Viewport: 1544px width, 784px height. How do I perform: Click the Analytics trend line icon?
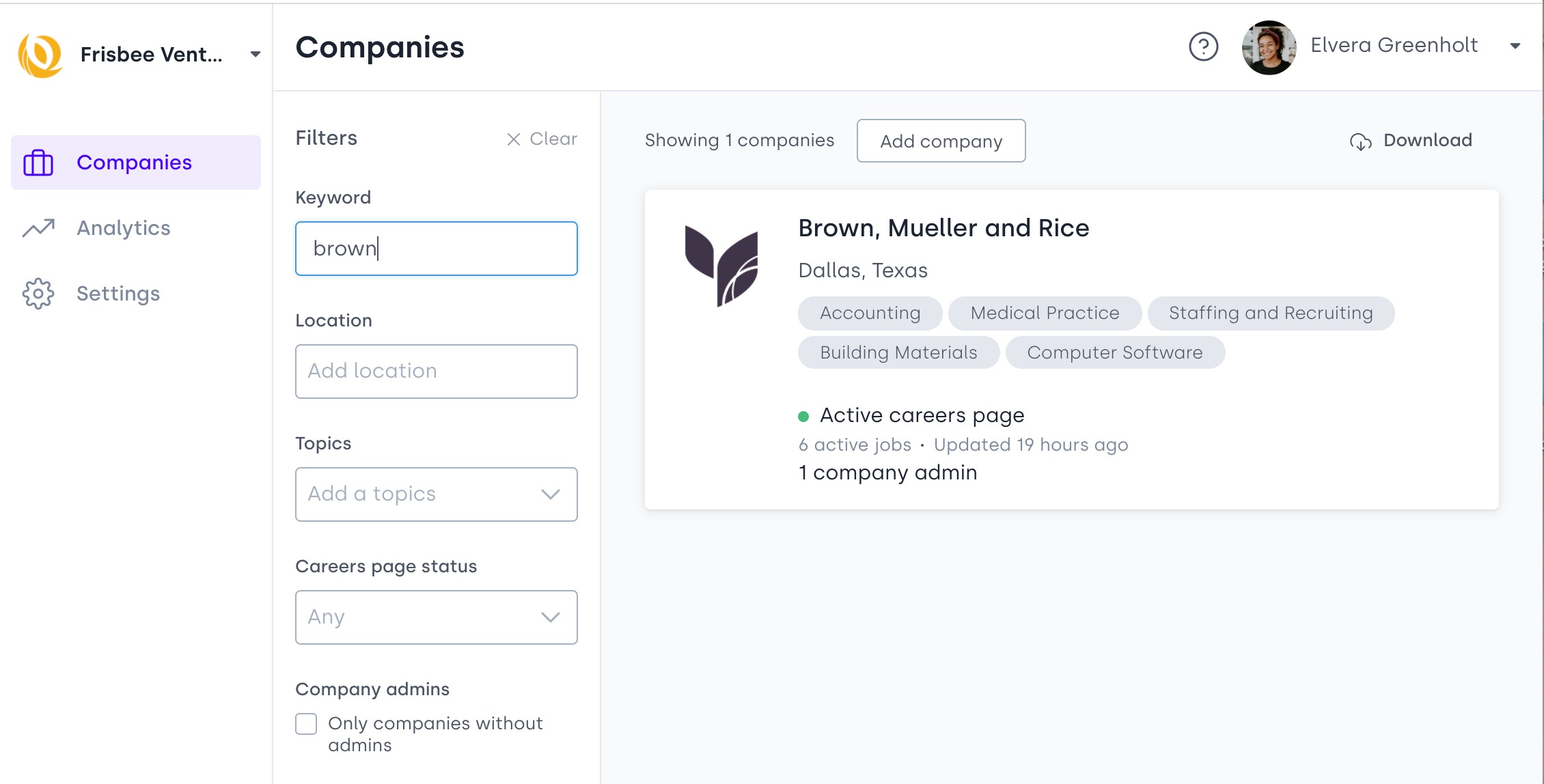click(38, 228)
